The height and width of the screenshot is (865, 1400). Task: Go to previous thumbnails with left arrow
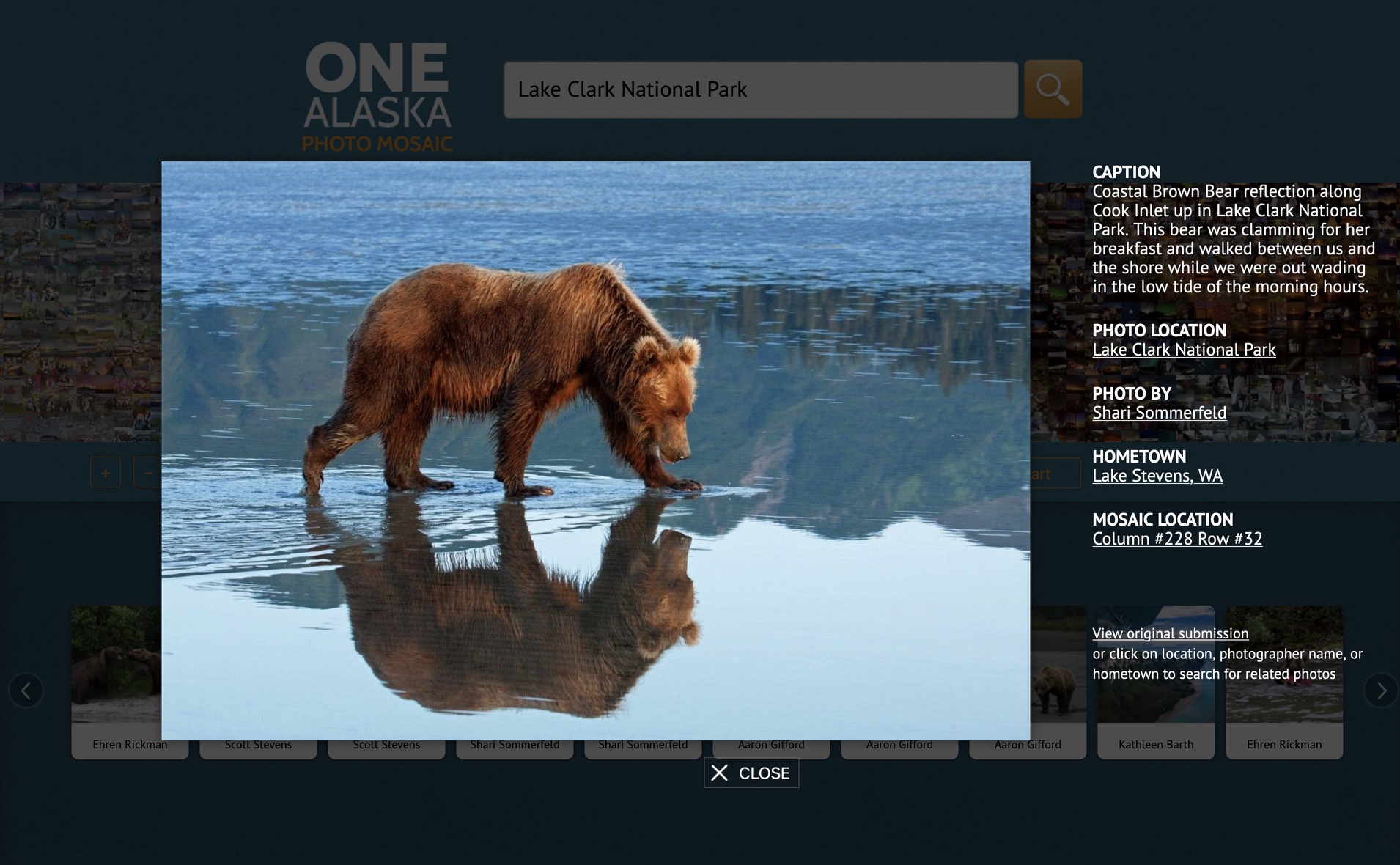coord(26,691)
